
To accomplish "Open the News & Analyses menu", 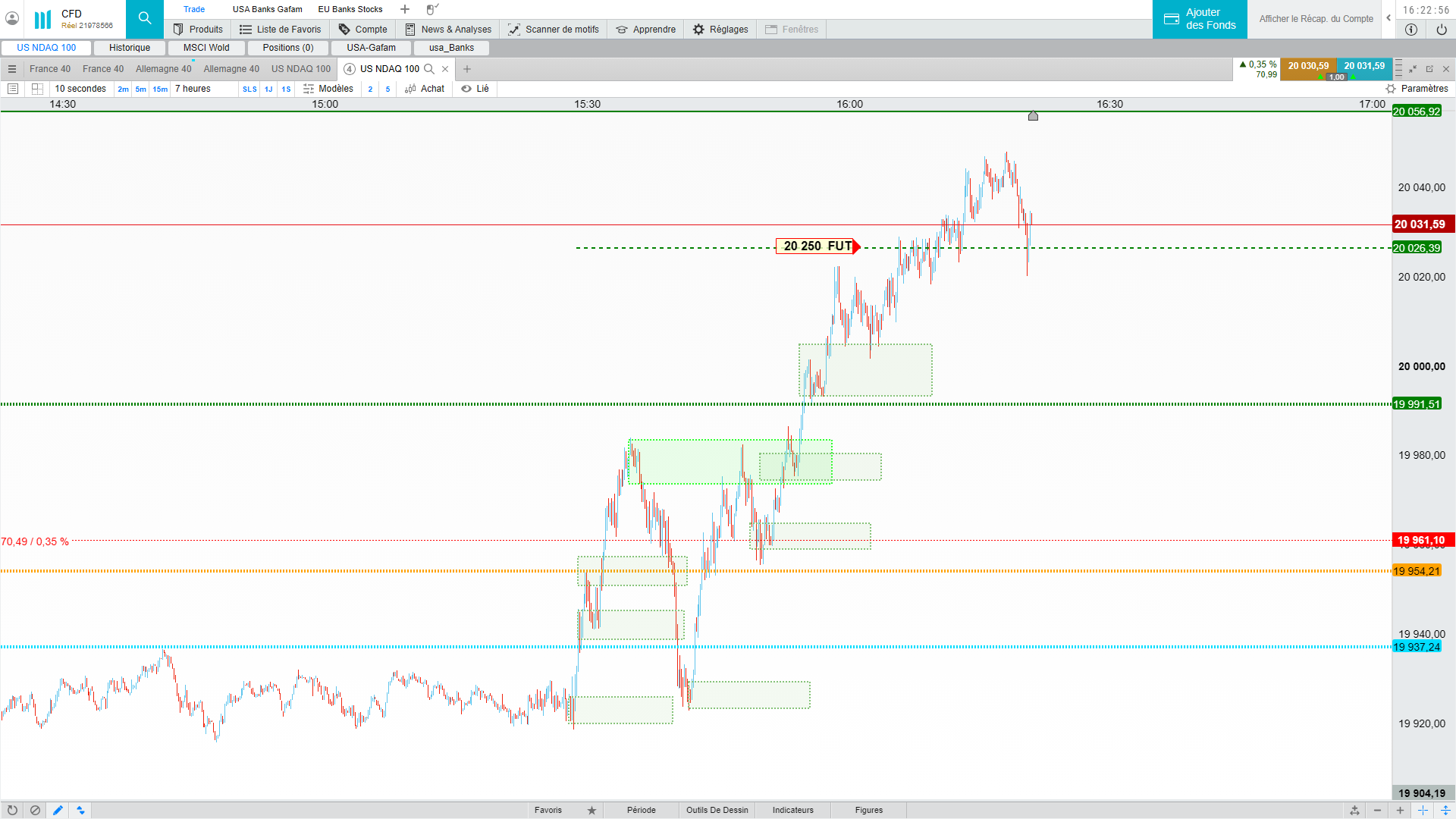I will click(448, 30).
